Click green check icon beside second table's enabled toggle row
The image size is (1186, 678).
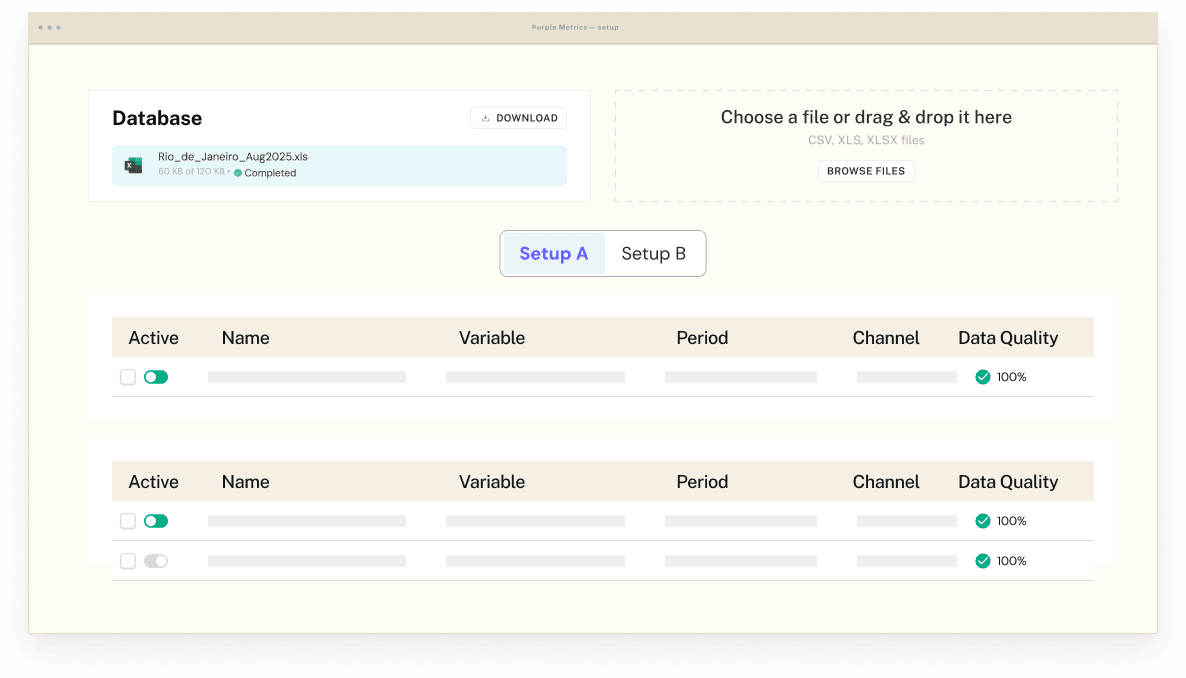pyautogui.click(x=983, y=521)
